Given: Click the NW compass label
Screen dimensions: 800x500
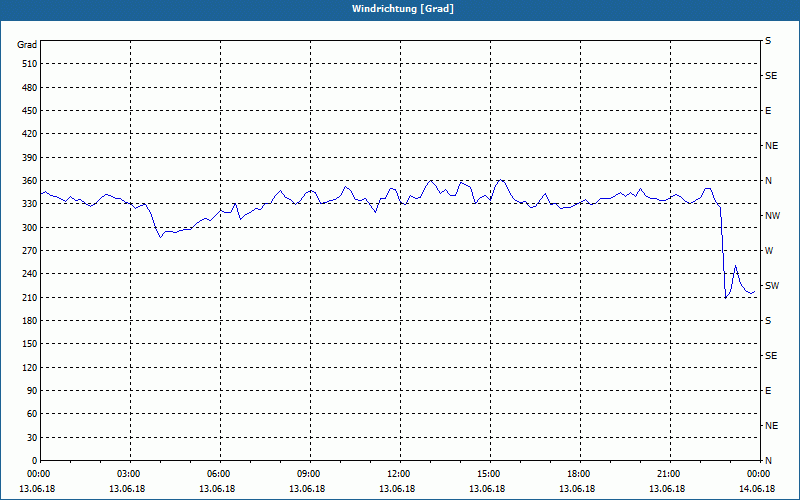Looking at the screenshot, I should coord(772,216).
